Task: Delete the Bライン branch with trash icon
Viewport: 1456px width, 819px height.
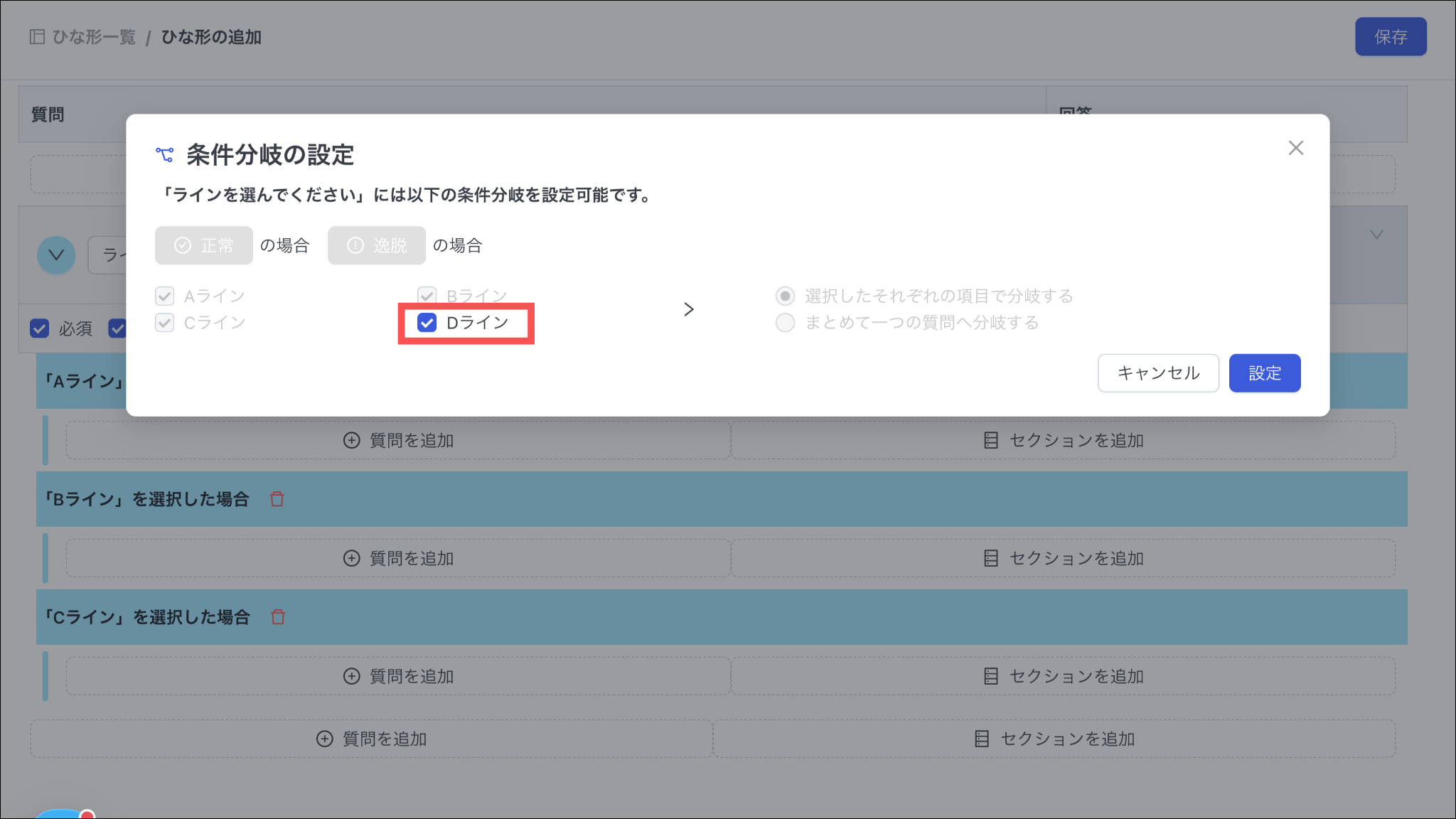Action: coord(277,499)
